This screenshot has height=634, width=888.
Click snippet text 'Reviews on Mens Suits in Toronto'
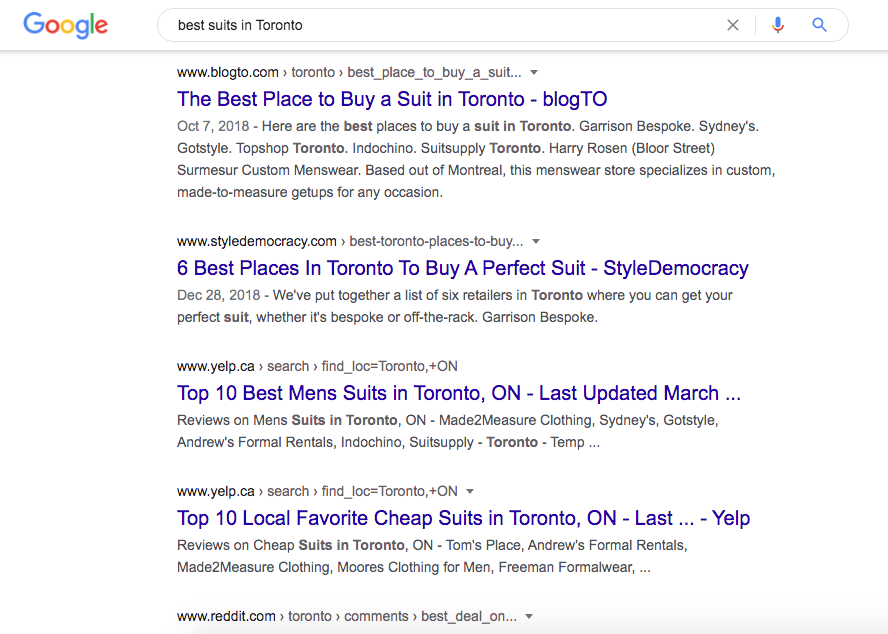287,420
